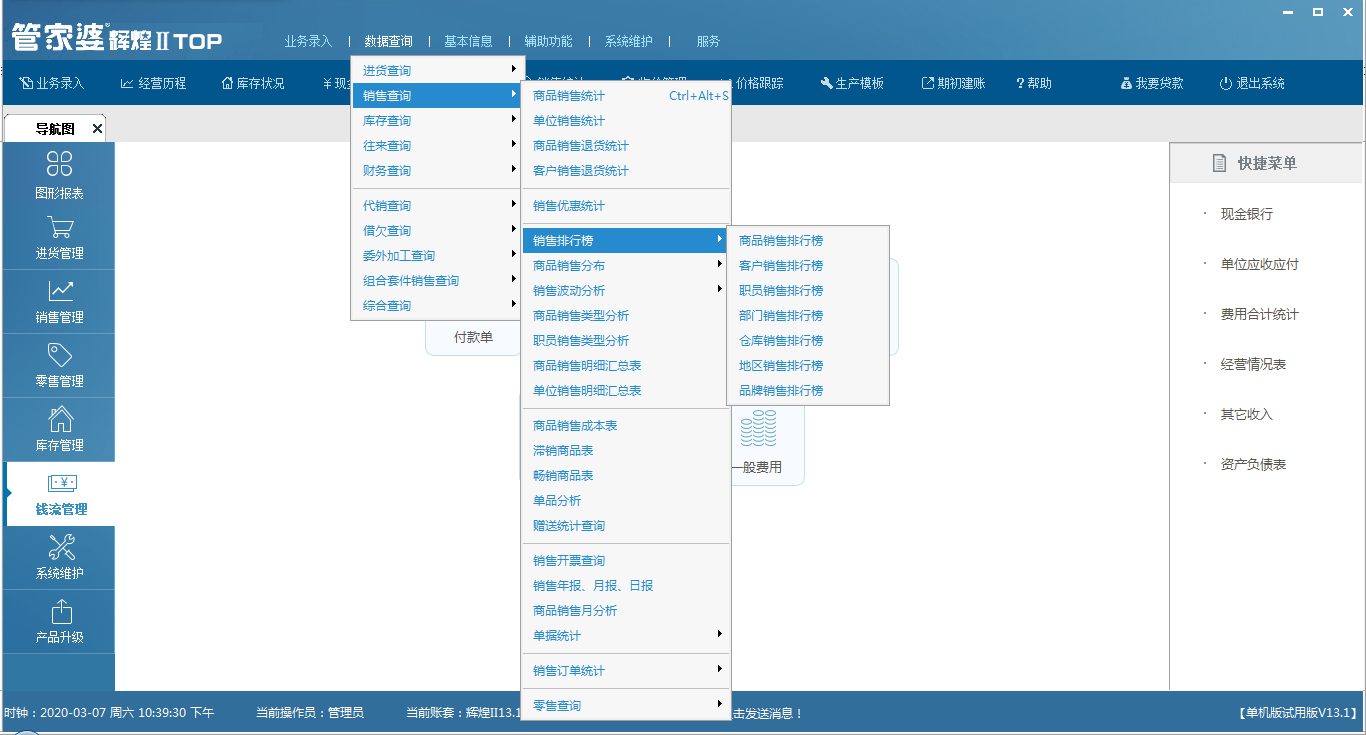Open 销售管理 chart icon in sidebar
The image size is (1366, 735).
[x=59, y=292]
